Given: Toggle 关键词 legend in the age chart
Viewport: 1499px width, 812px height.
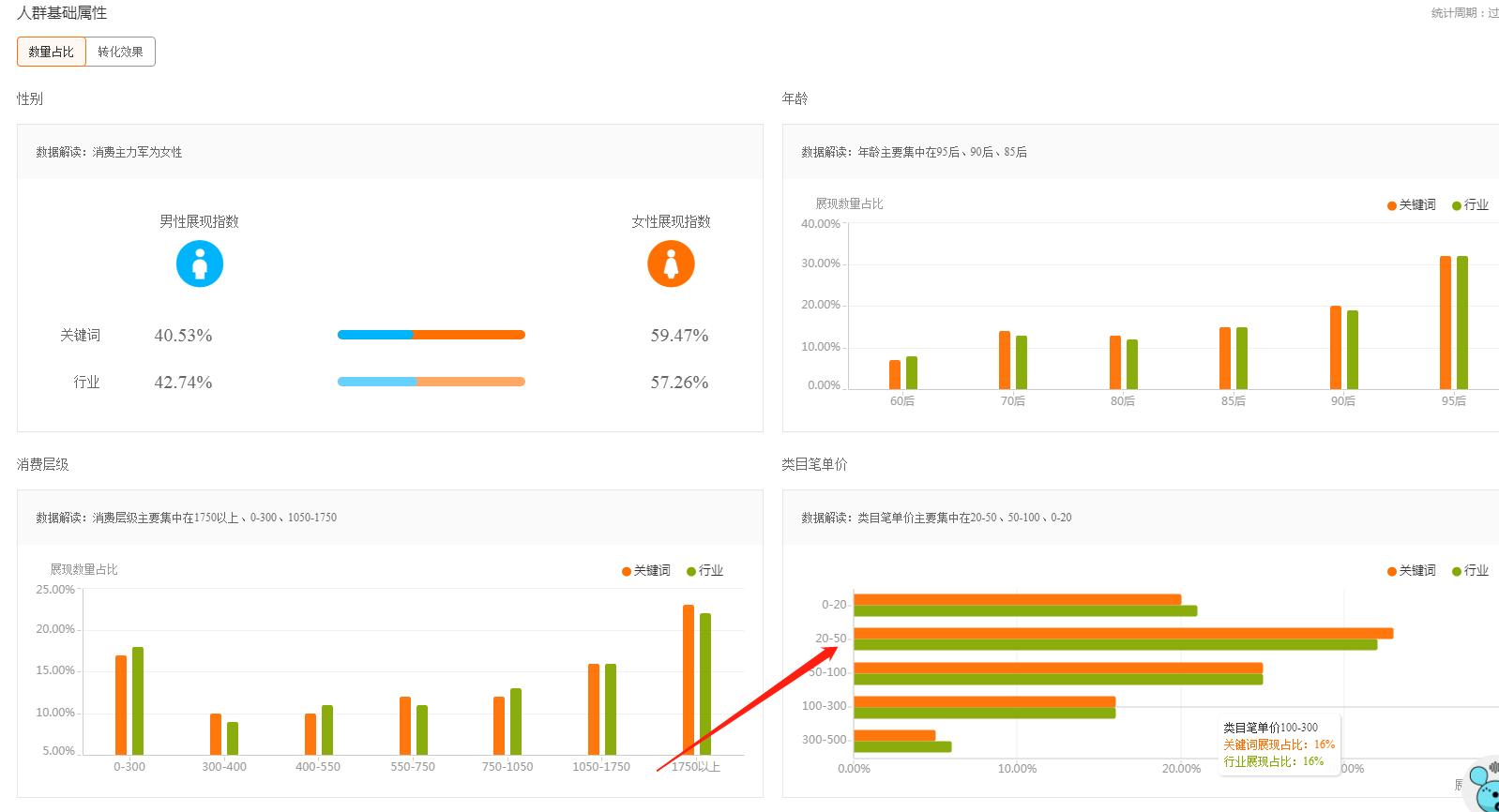Looking at the screenshot, I should point(1412,204).
